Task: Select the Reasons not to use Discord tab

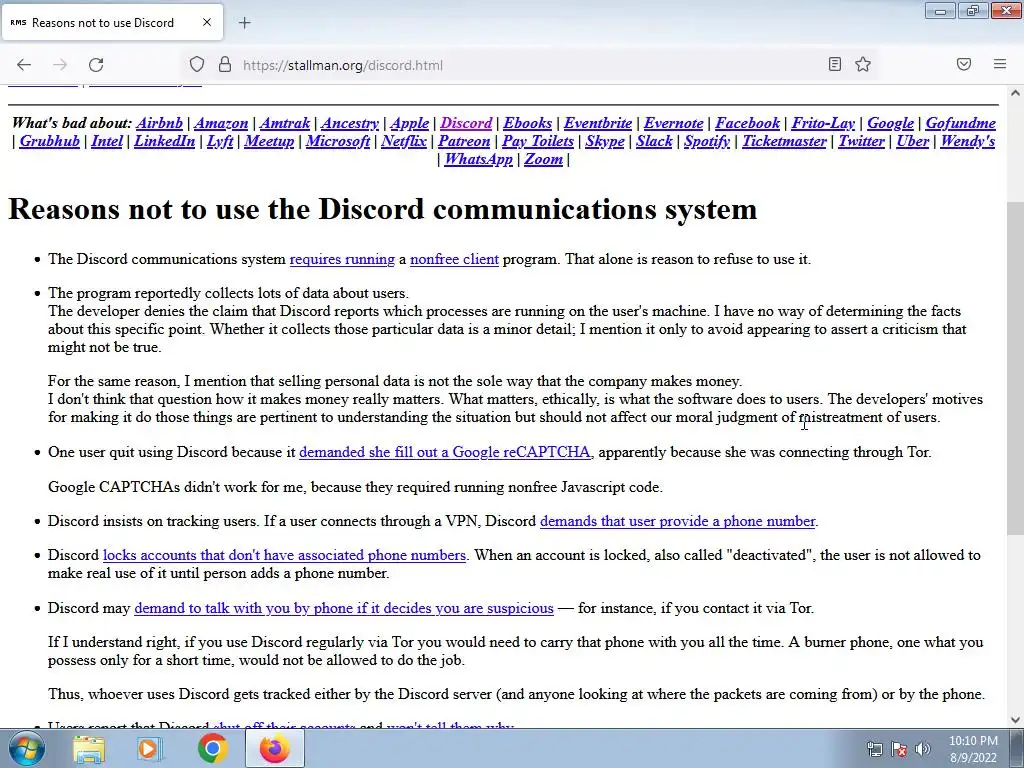Action: pyautogui.click(x=112, y=22)
